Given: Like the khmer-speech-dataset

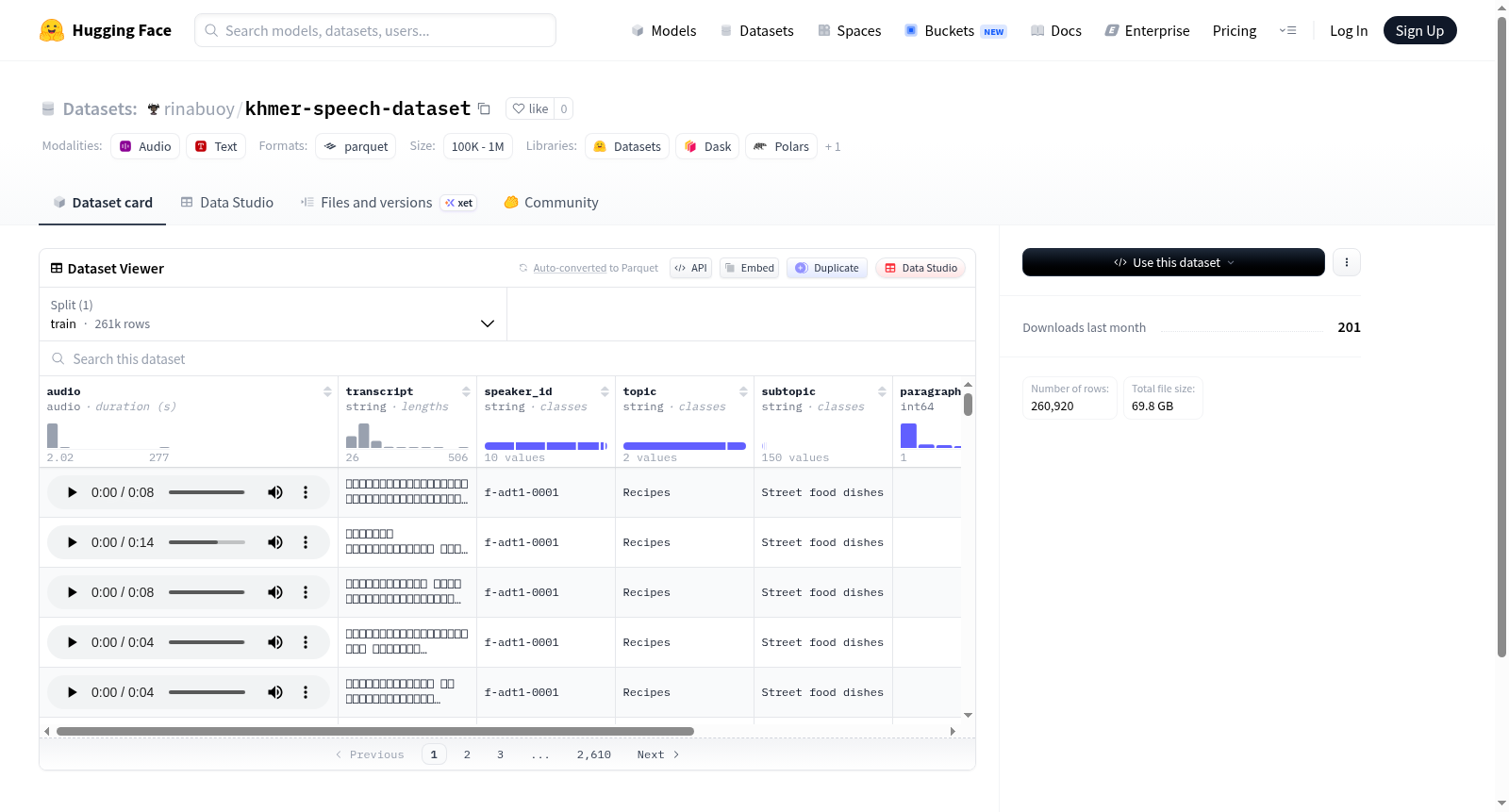Looking at the screenshot, I should tap(530, 108).
